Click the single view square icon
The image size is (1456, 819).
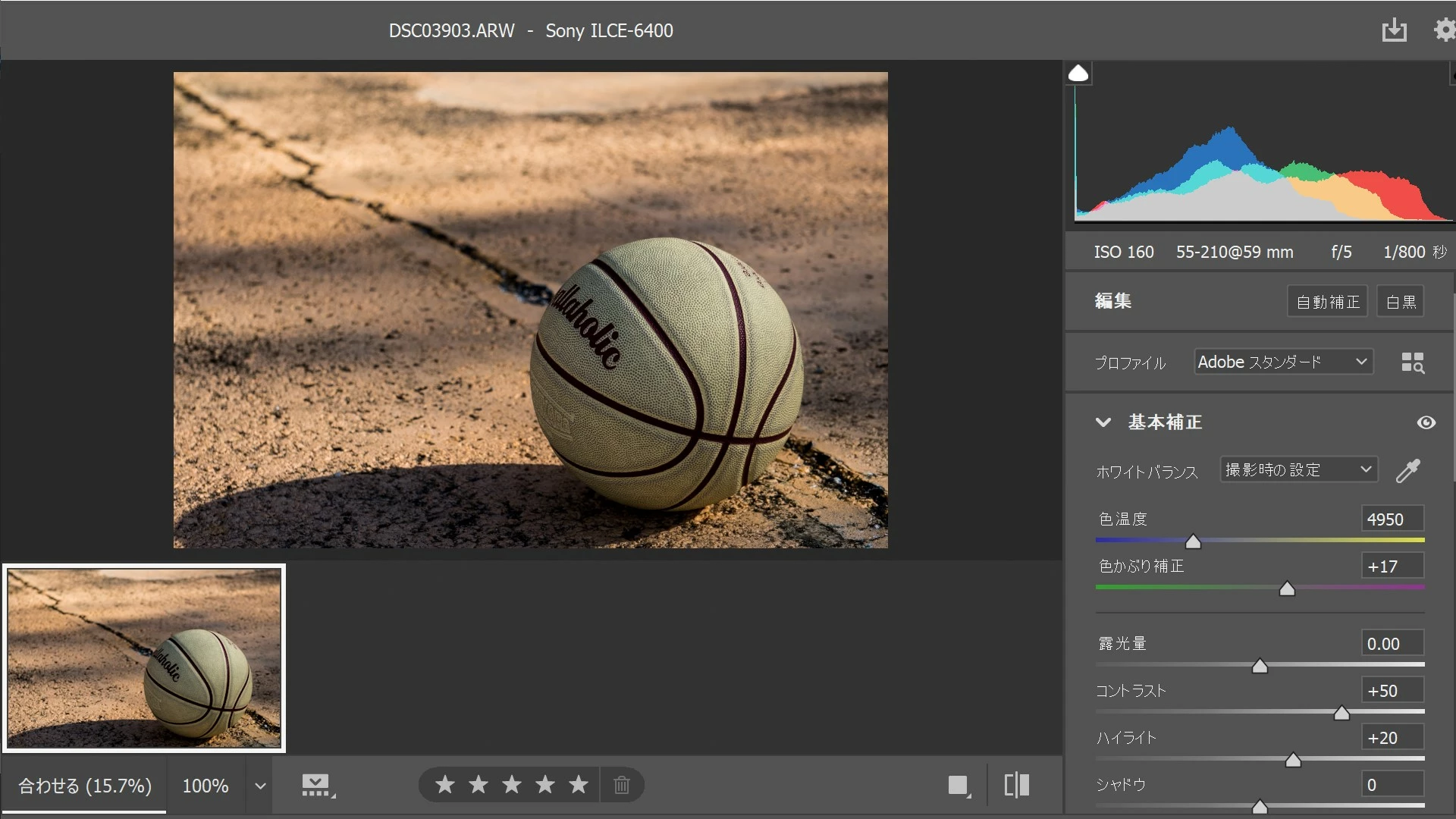[959, 785]
